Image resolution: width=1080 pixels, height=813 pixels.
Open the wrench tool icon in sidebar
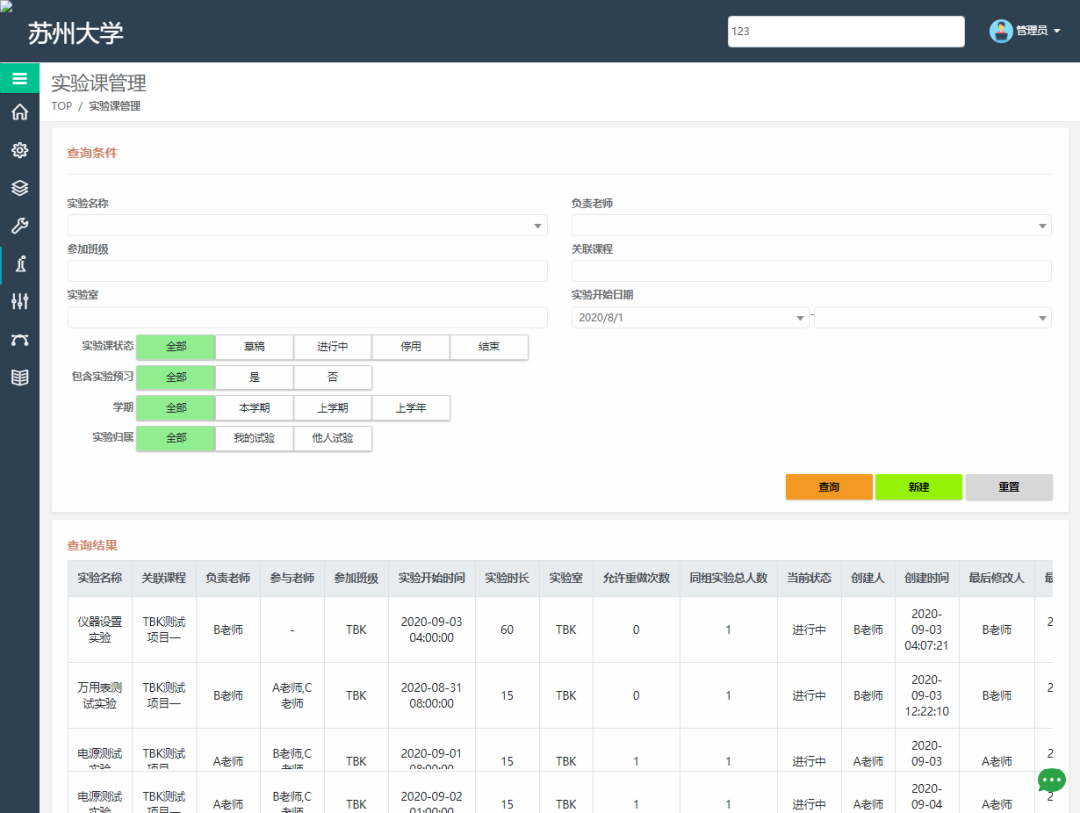tap(20, 225)
